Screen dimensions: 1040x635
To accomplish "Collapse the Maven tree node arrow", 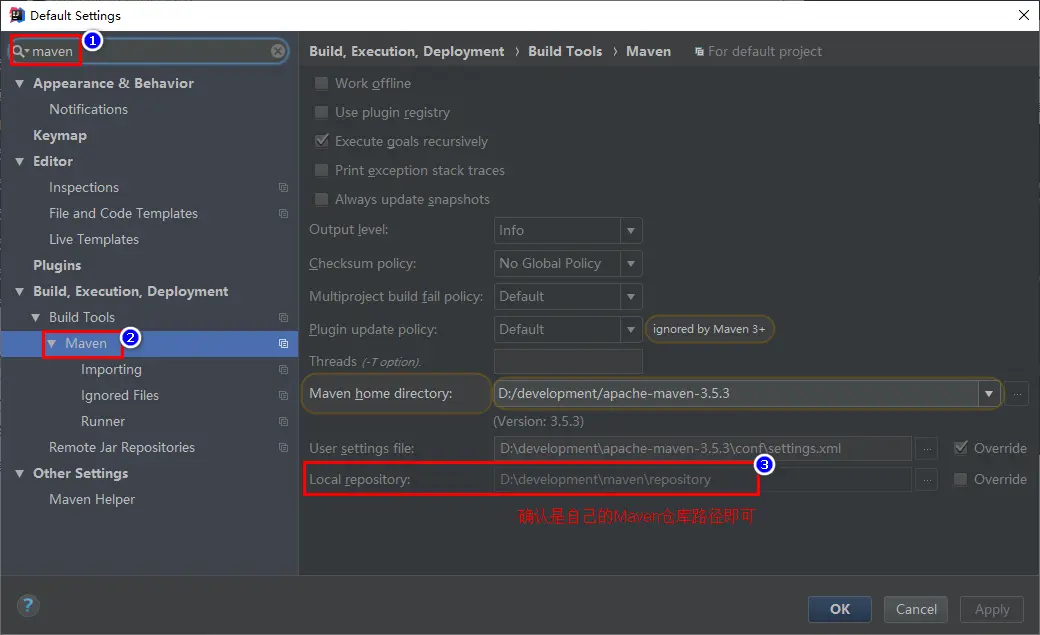I will (x=51, y=344).
